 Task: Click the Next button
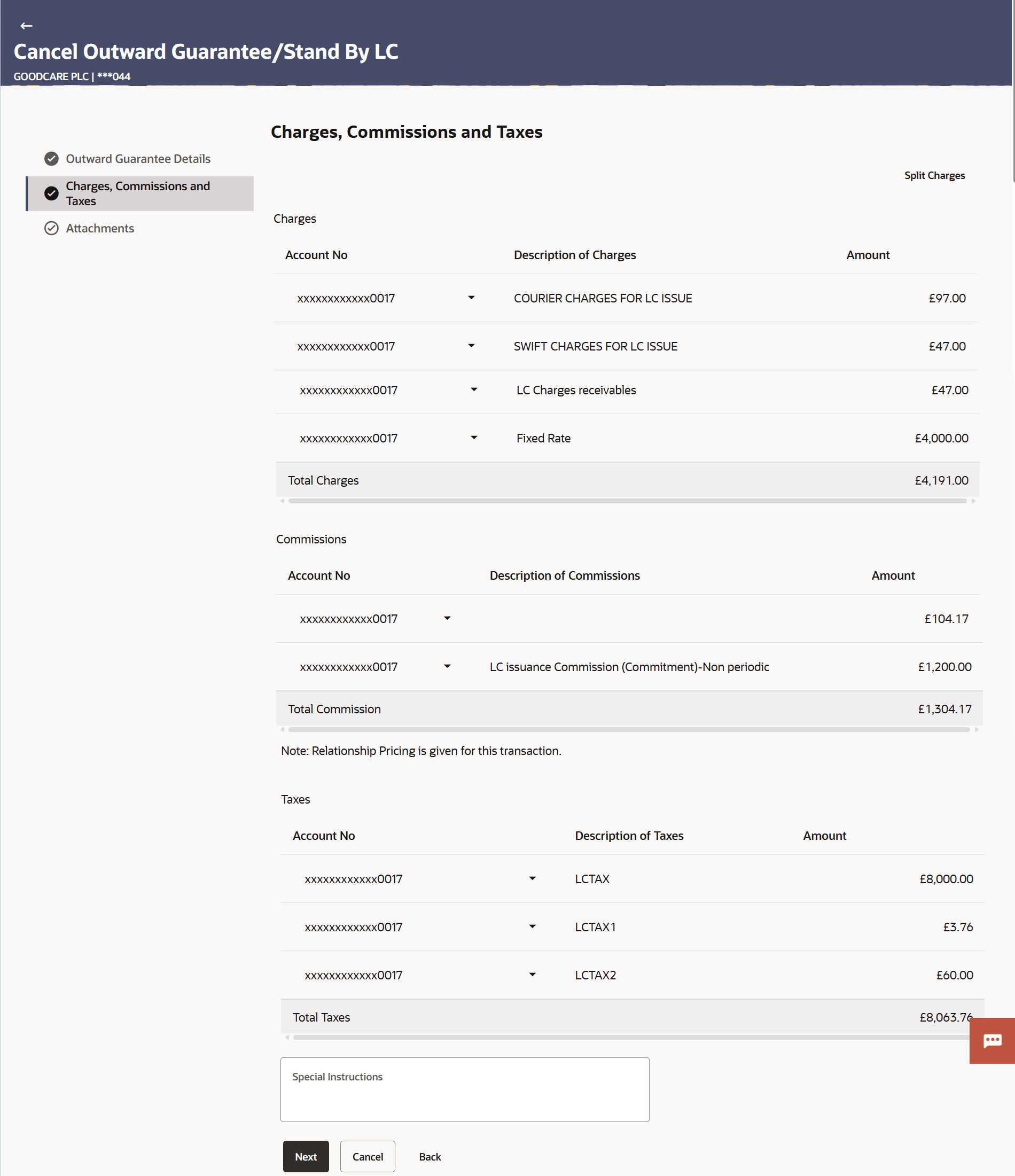pyautogui.click(x=306, y=1156)
